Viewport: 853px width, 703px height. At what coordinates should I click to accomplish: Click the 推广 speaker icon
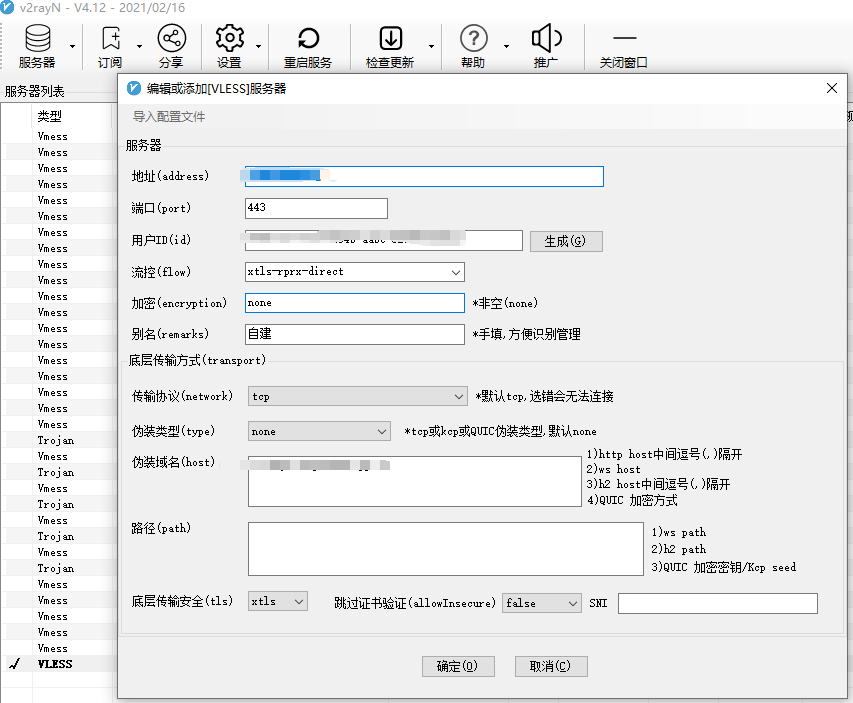pos(546,47)
